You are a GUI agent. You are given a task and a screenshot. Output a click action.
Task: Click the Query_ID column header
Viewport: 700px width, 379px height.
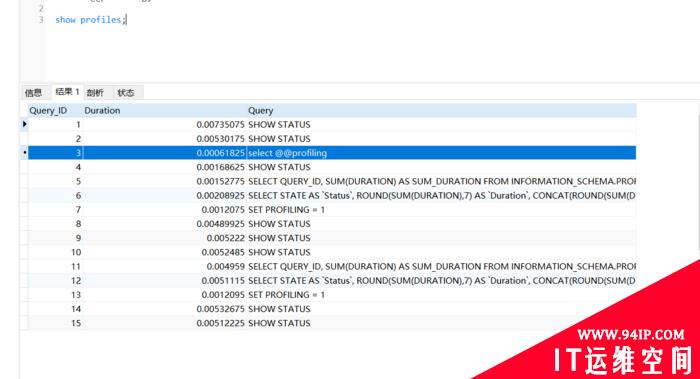48,110
